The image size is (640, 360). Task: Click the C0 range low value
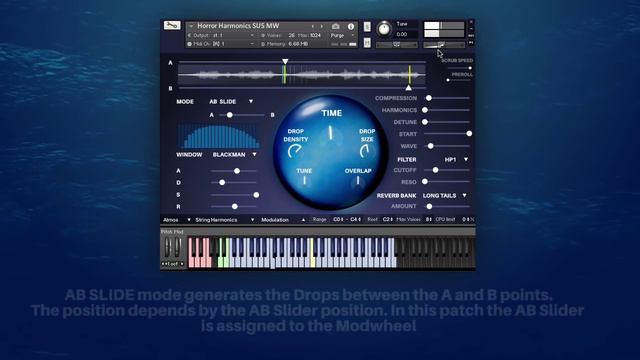338,220
